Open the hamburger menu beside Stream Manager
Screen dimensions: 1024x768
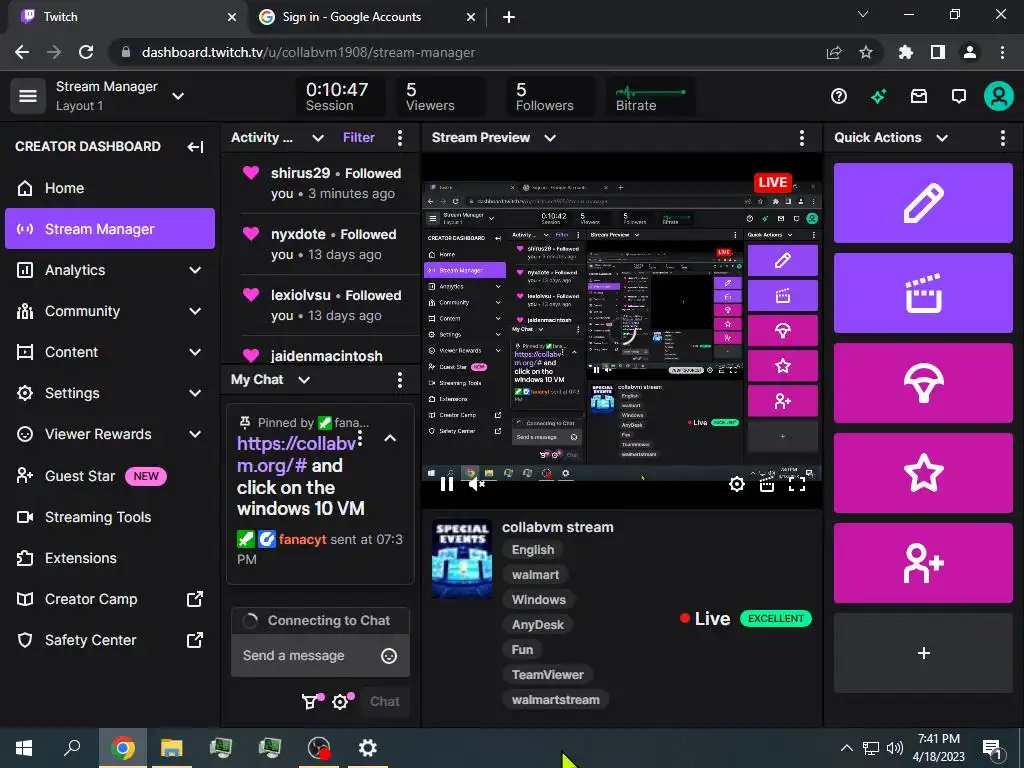click(27, 96)
